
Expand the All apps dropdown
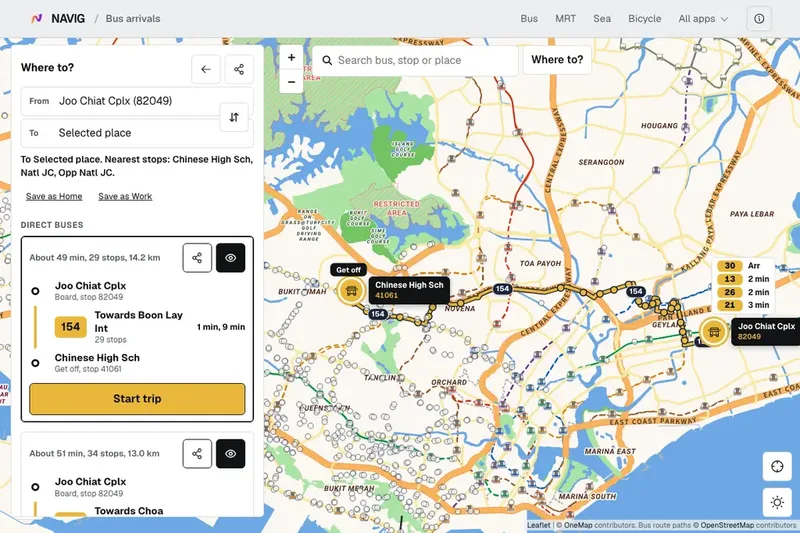(703, 19)
